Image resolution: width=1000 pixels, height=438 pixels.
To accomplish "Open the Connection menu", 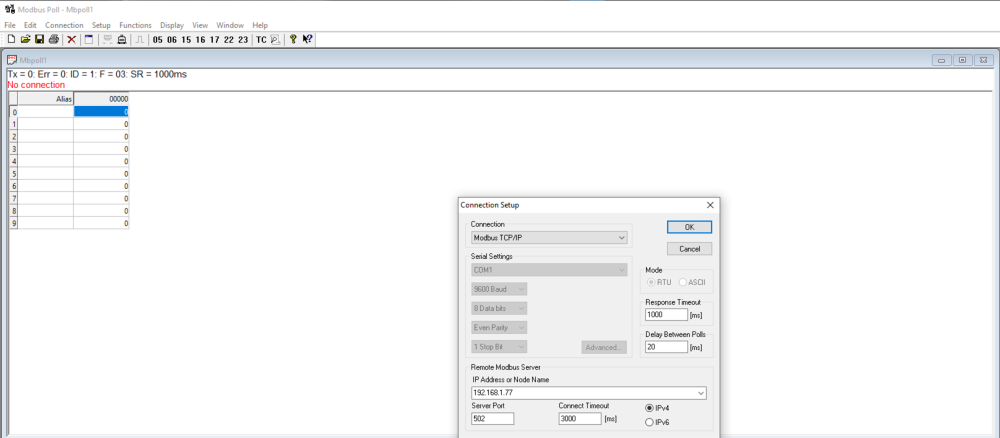I will click(64, 26).
